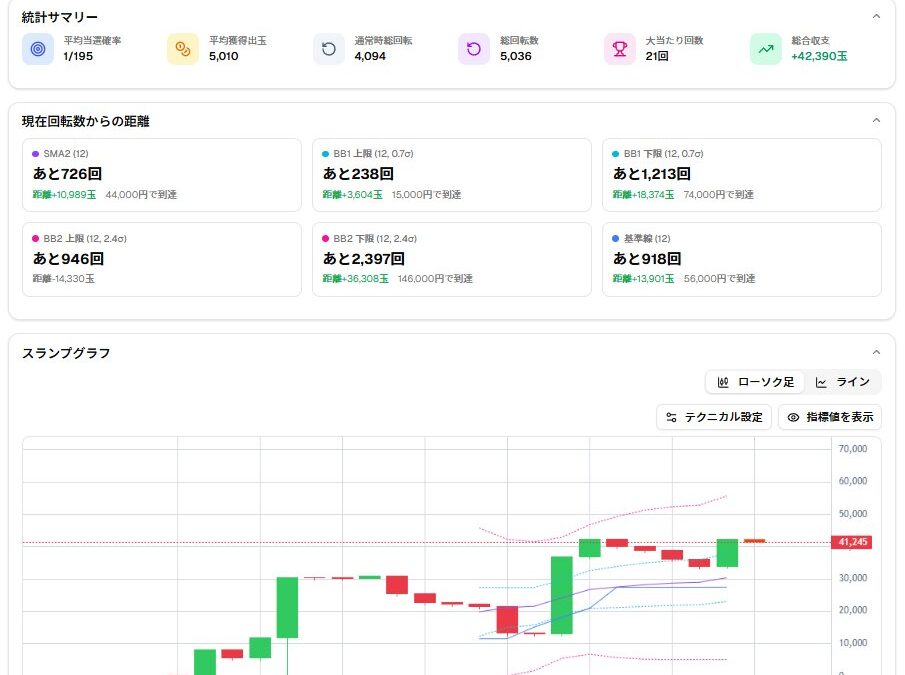Image resolution: width=905 pixels, height=675 pixels.
Task: Click the 4,094 normal spins value
Action: click(370, 56)
